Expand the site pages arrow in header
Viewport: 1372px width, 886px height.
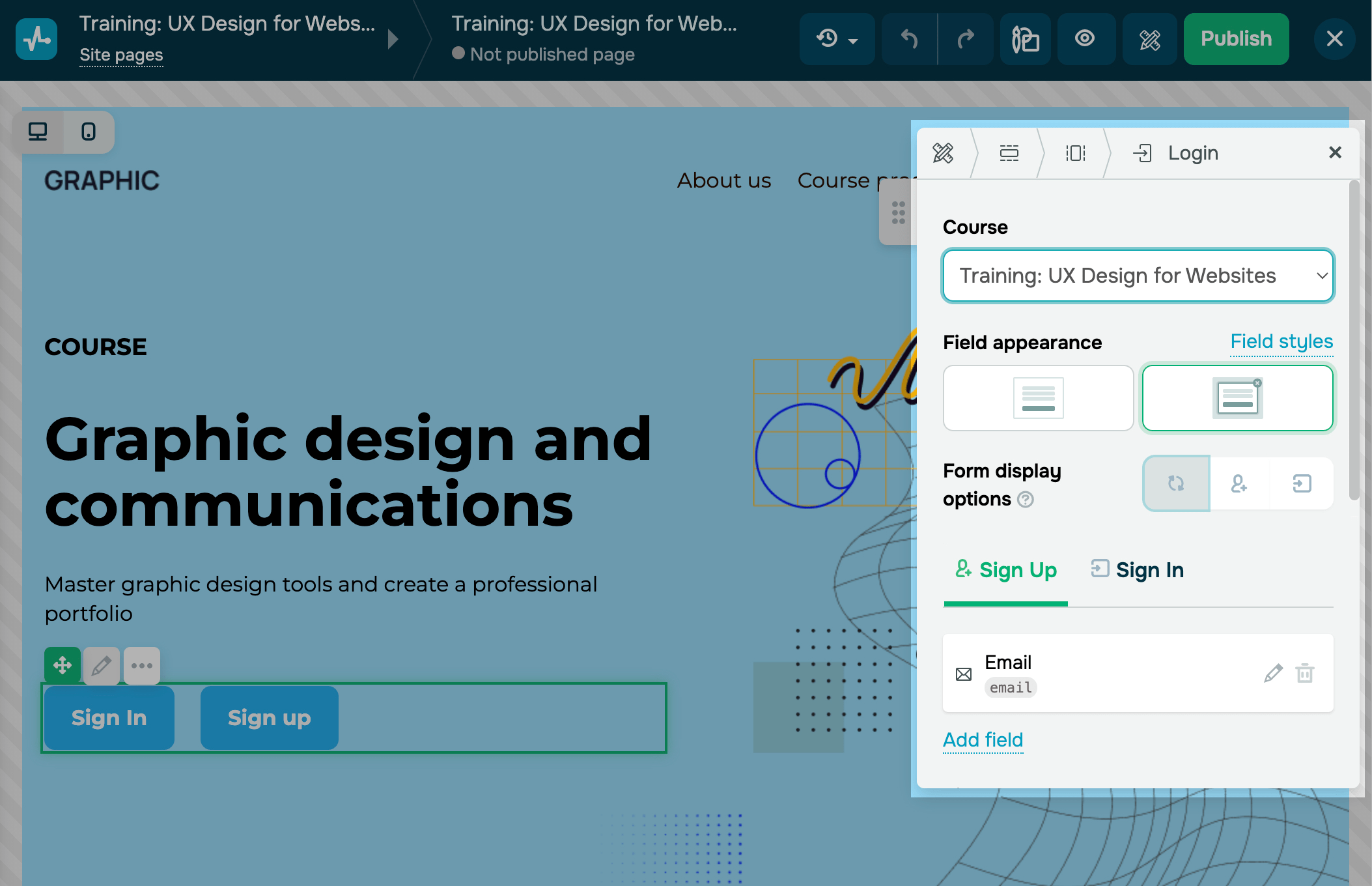(393, 39)
